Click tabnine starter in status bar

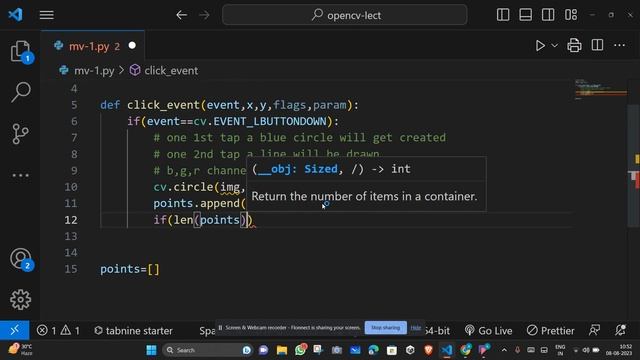click(x=133, y=331)
